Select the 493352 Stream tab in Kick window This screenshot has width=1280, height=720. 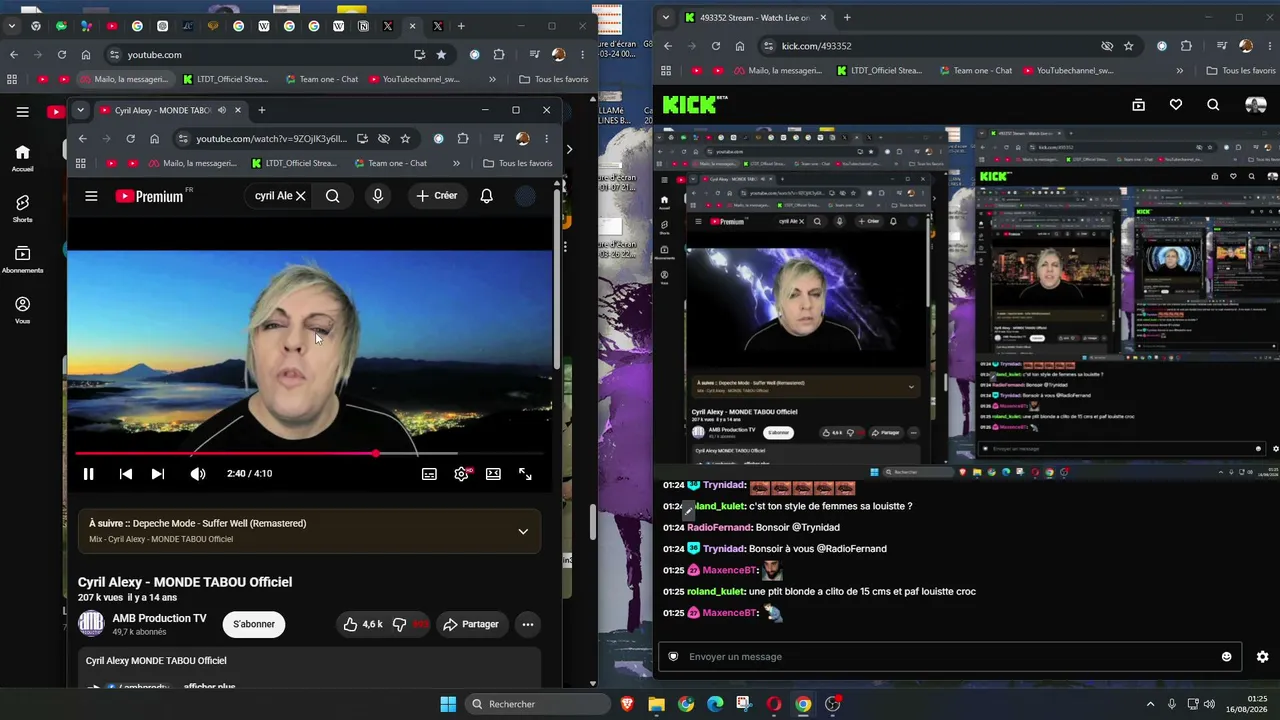point(757,17)
